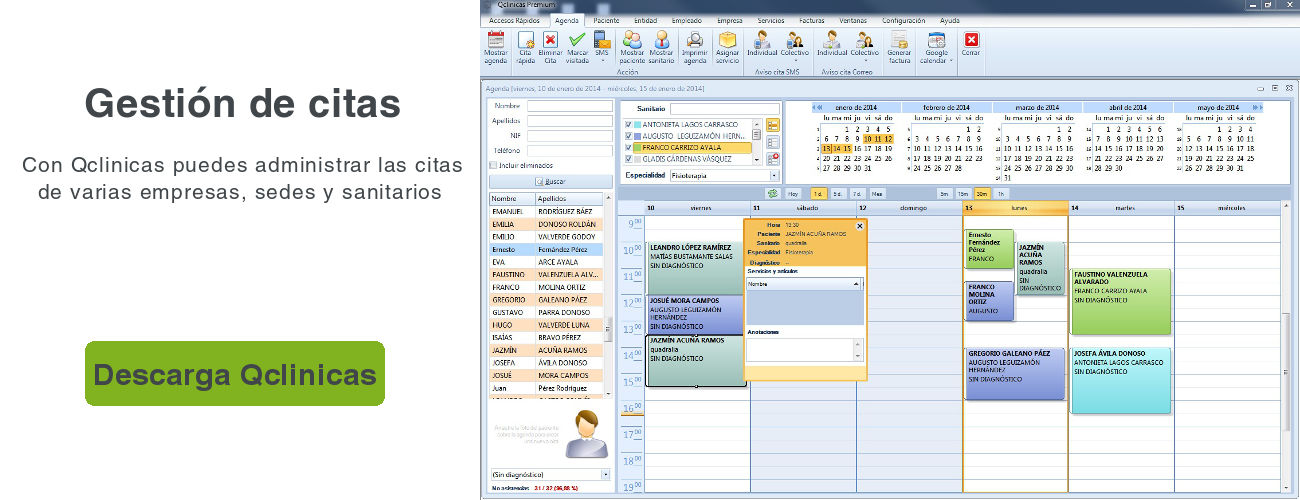Select patient row Ernesto Fernández Pérez

(x=547, y=248)
